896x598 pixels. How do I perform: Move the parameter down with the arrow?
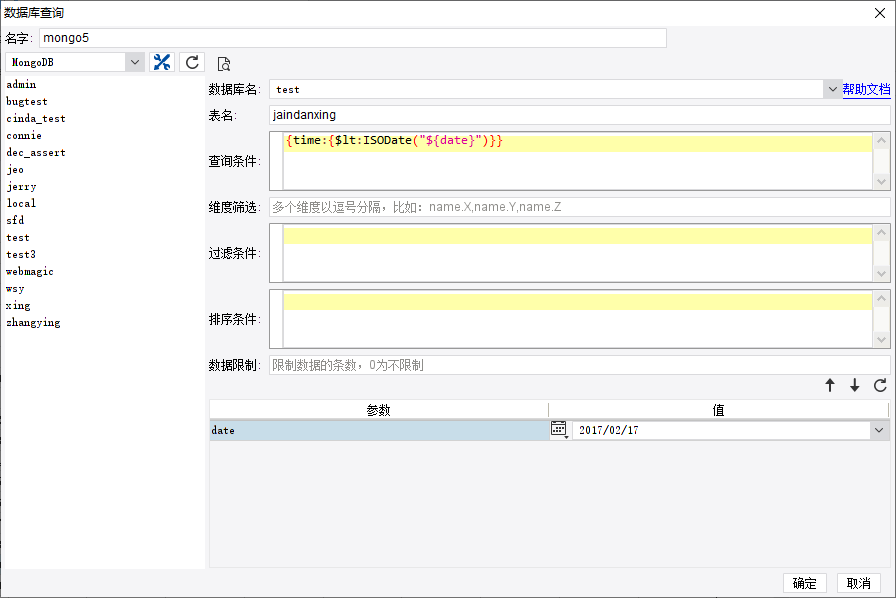pos(855,385)
